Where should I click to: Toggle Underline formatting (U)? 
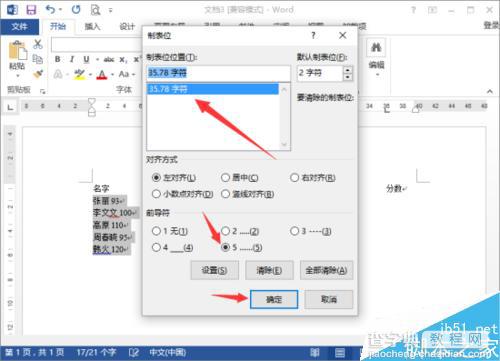point(86,59)
